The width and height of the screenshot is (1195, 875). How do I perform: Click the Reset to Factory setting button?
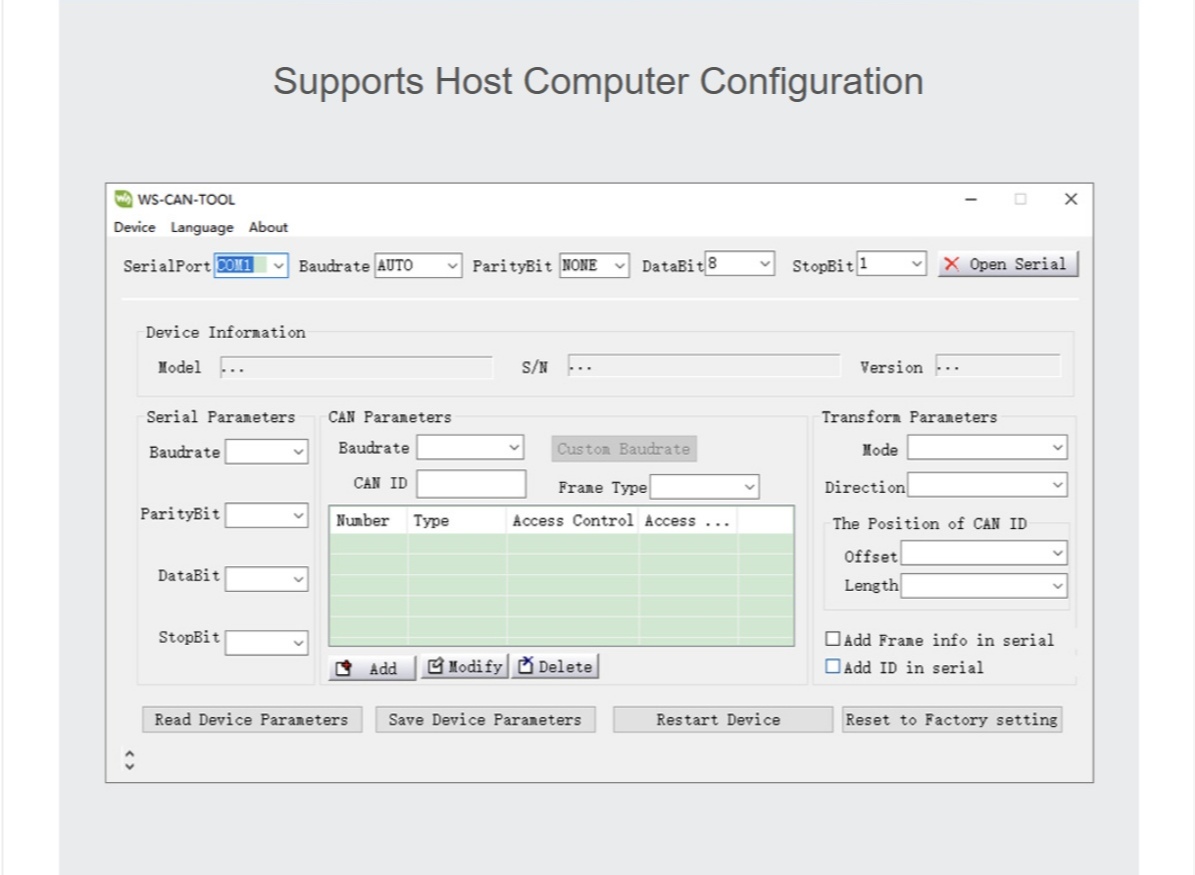(951, 720)
